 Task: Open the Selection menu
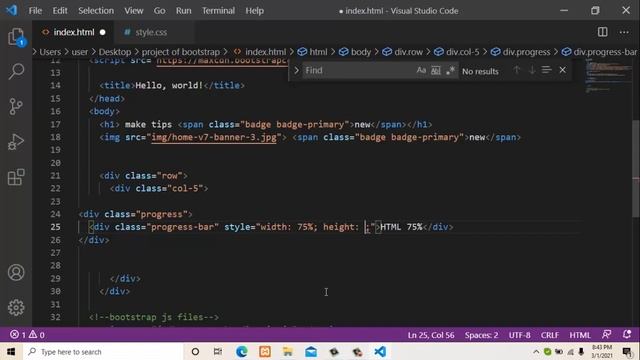(x=96, y=11)
